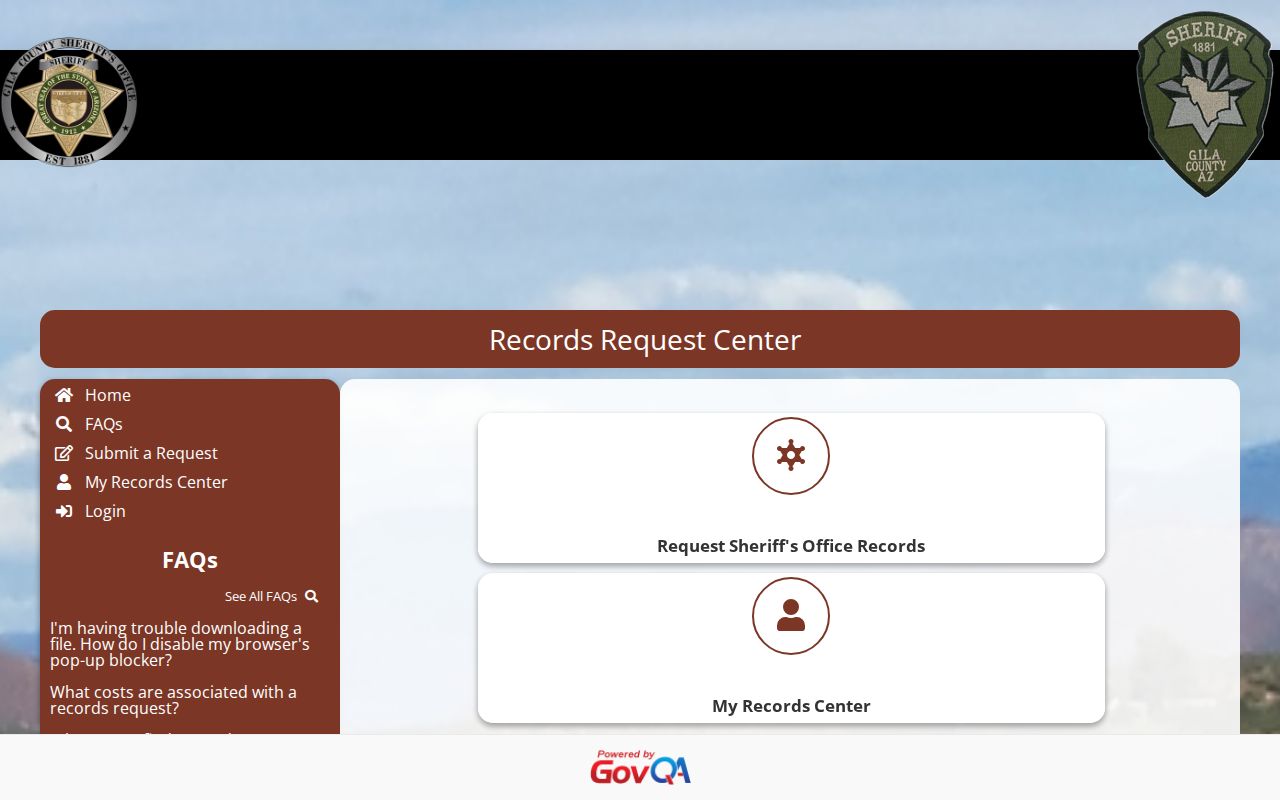Click the Request Sheriff's Office Records label
Image resolution: width=1280 pixels, height=800 pixels.
pos(791,546)
